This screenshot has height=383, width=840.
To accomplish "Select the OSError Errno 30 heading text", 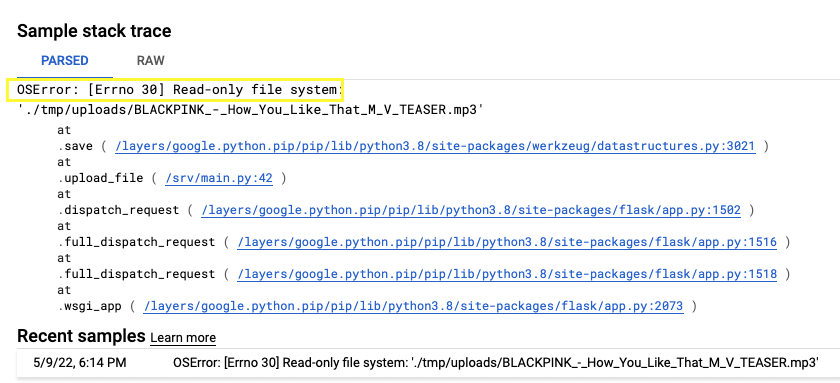I will point(179,90).
